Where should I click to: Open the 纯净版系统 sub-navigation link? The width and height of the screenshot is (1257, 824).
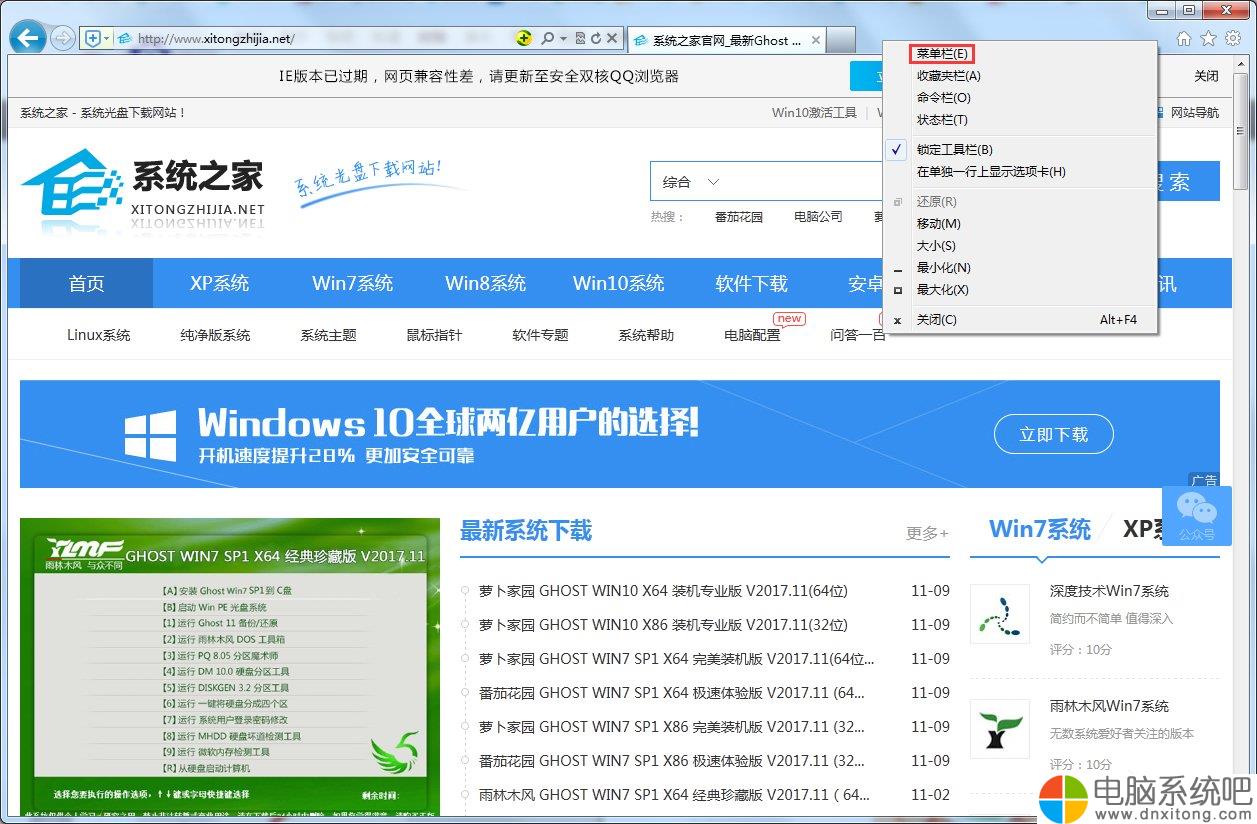pyautogui.click(x=215, y=335)
